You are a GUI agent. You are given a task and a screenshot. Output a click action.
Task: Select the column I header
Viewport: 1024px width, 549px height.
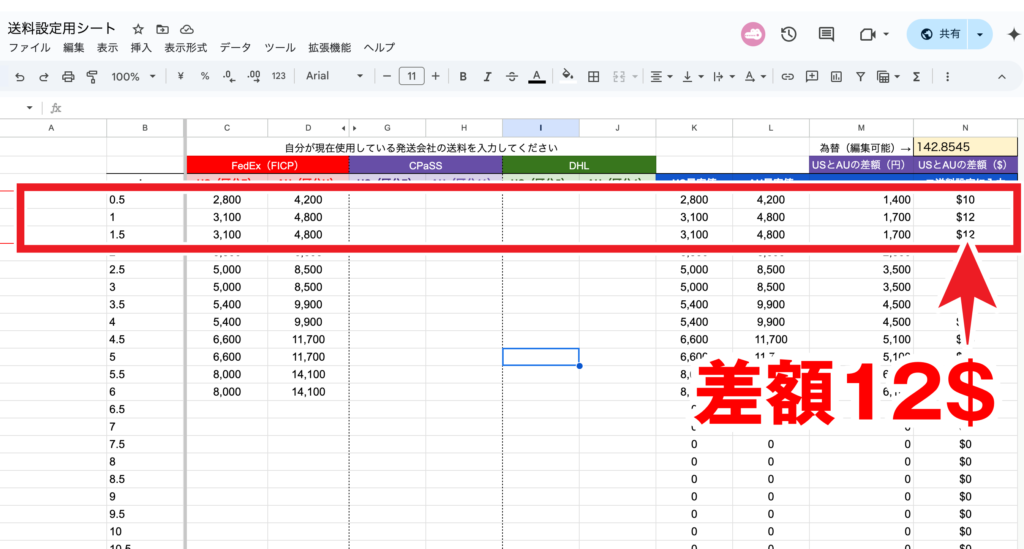[x=541, y=128]
